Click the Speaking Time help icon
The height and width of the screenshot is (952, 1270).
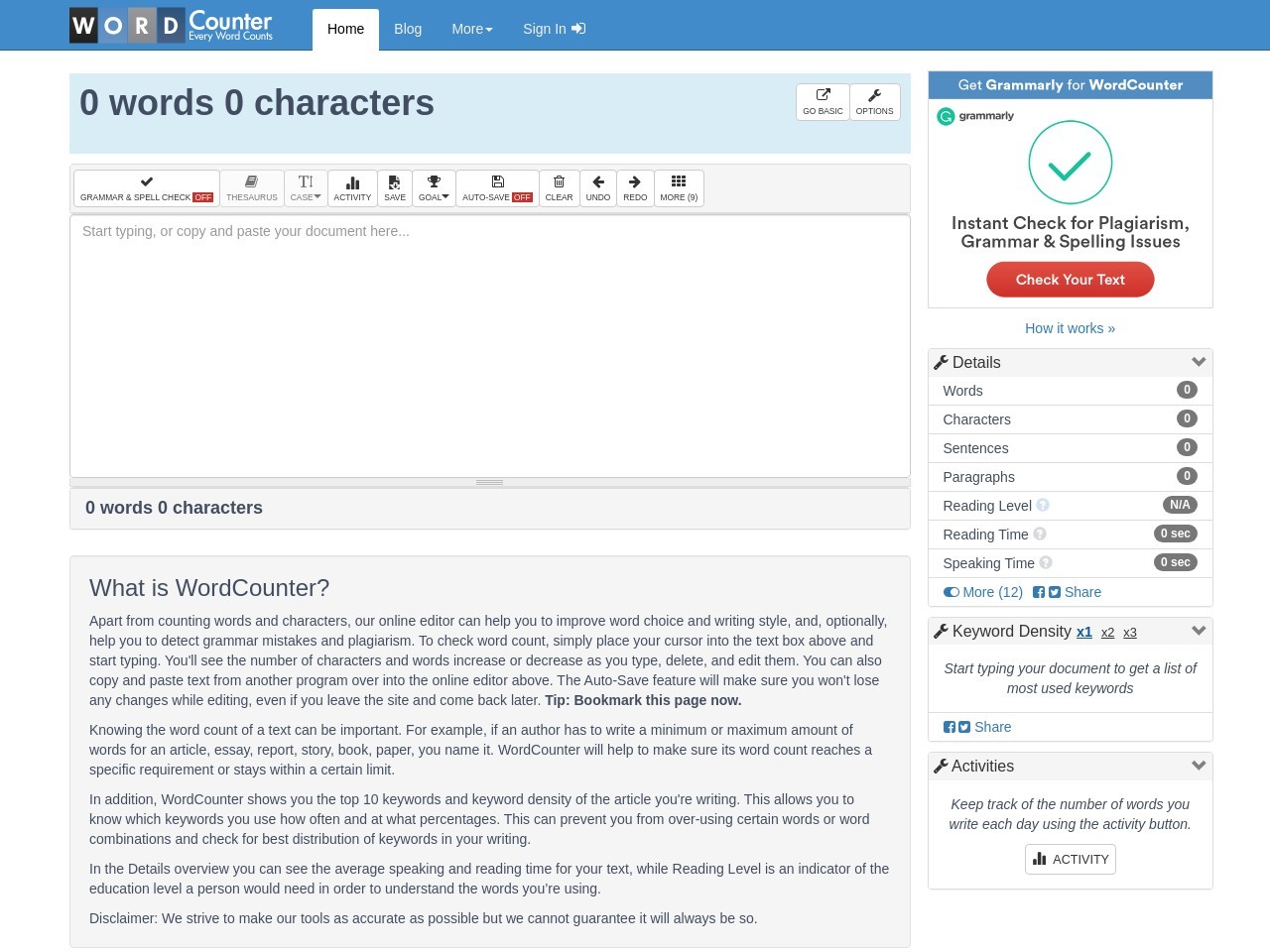pos(1046,562)
